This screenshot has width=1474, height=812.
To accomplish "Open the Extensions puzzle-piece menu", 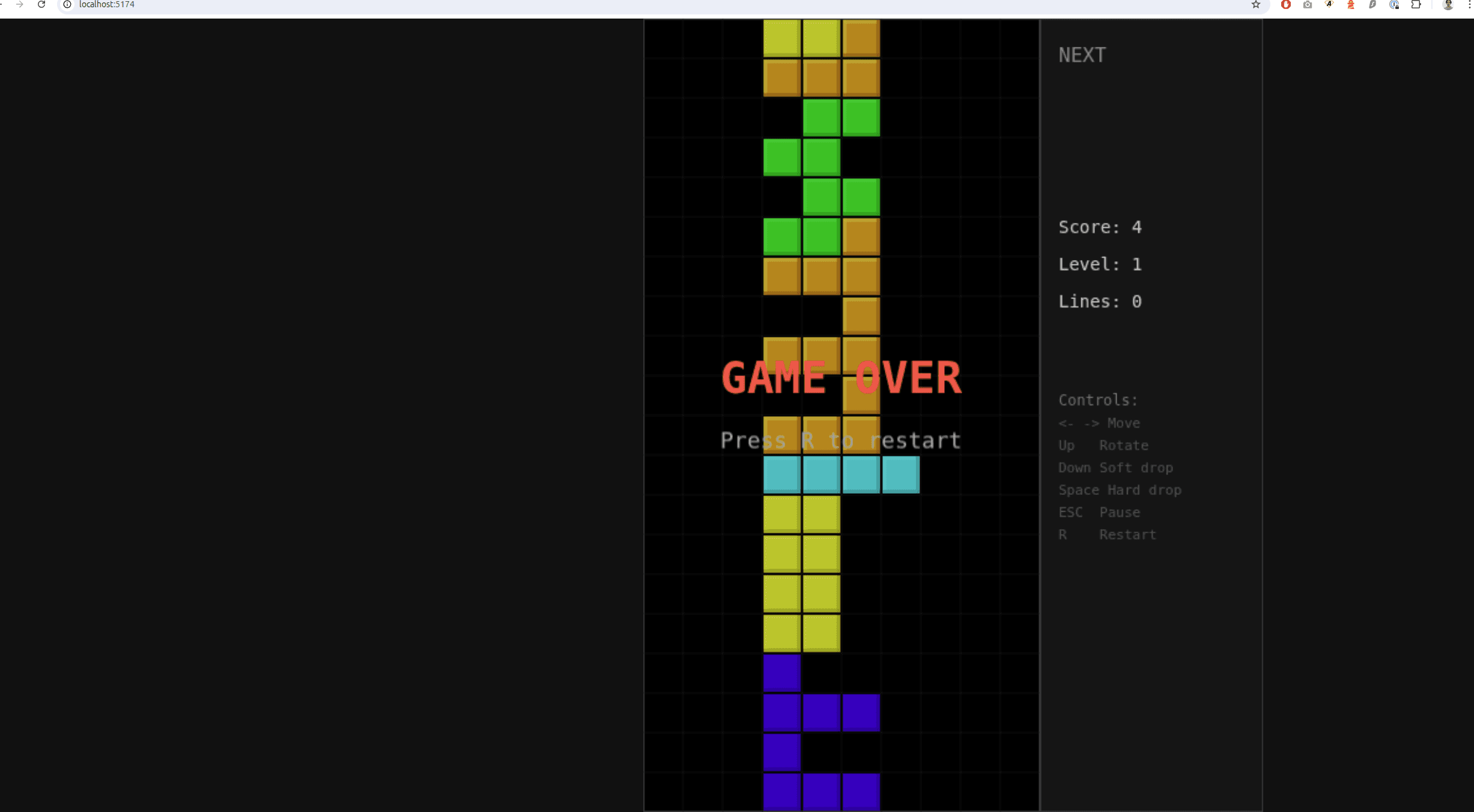I will 1416,4.
